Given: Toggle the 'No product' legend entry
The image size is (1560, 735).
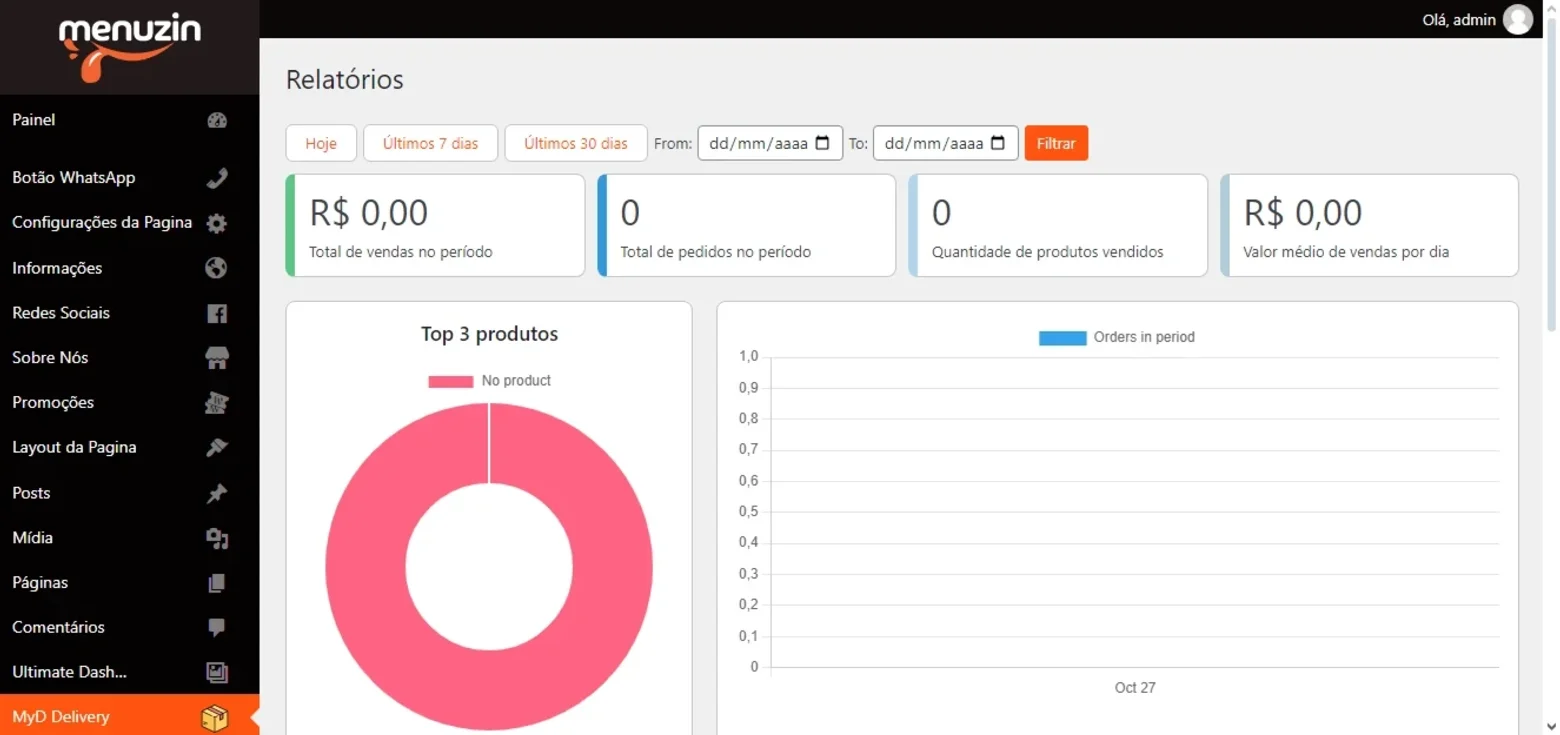Looking at the screenshot, I should [x=489, y=381].
